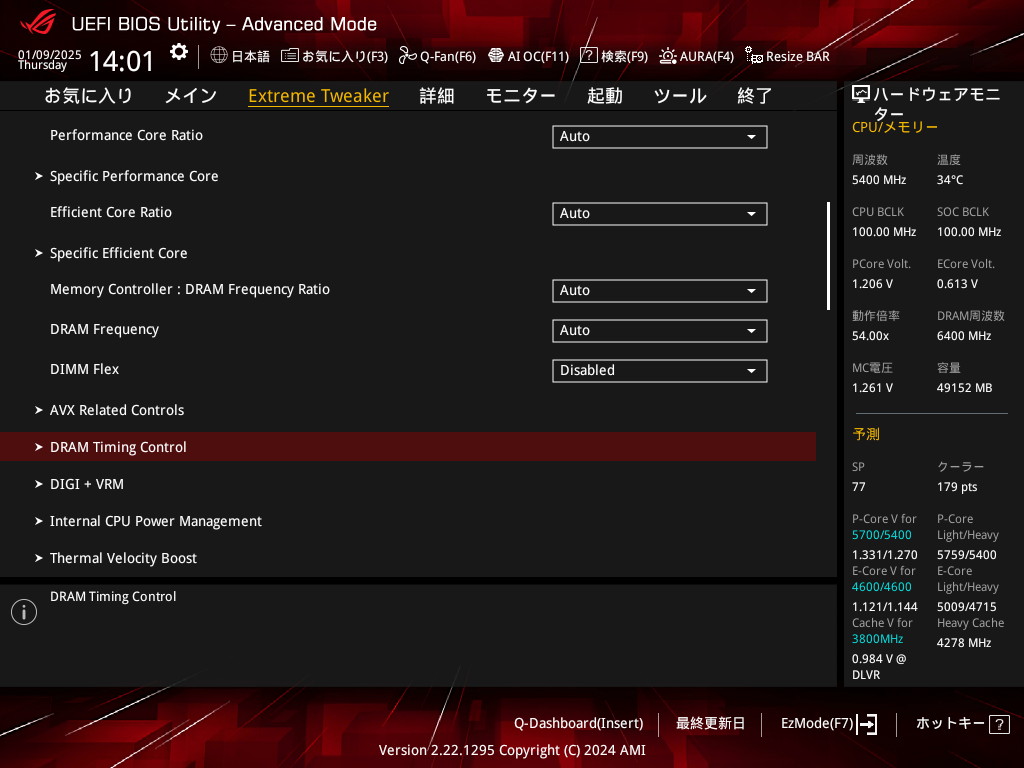Expand the DRAM Timing Control submenu
This screenshot has height=768, width=1024.
pos(118,447)
